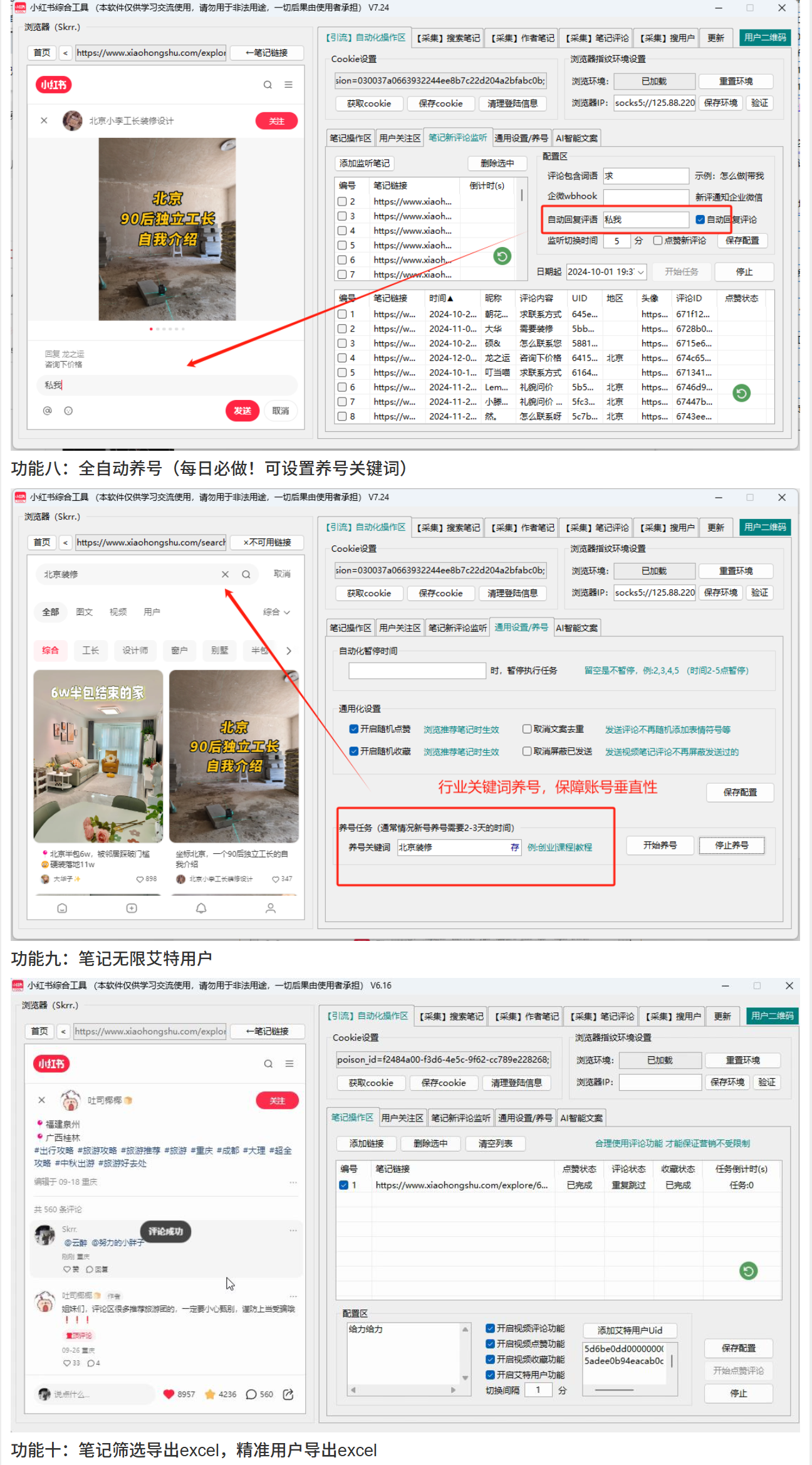Click the @ mention icon below reply box
The image size is (812, 1465).
coord(47,411)
